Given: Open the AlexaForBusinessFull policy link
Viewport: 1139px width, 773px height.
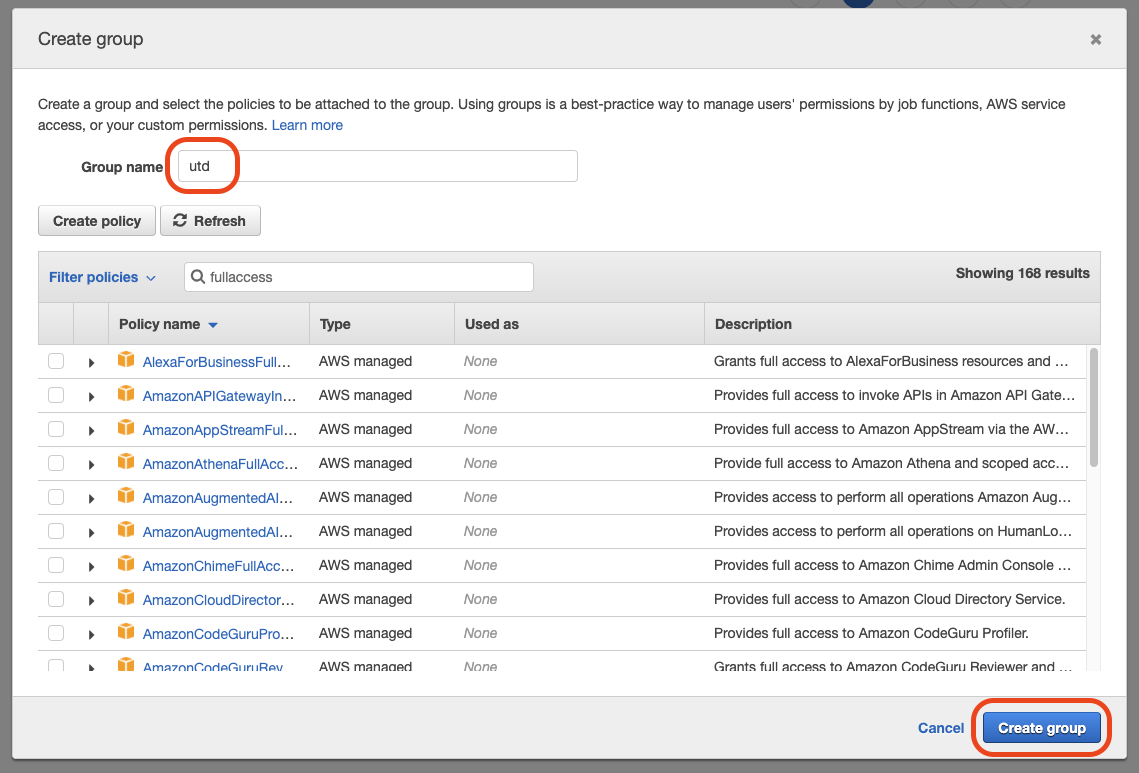Looking at the screenshot, I should coord(216,362).
